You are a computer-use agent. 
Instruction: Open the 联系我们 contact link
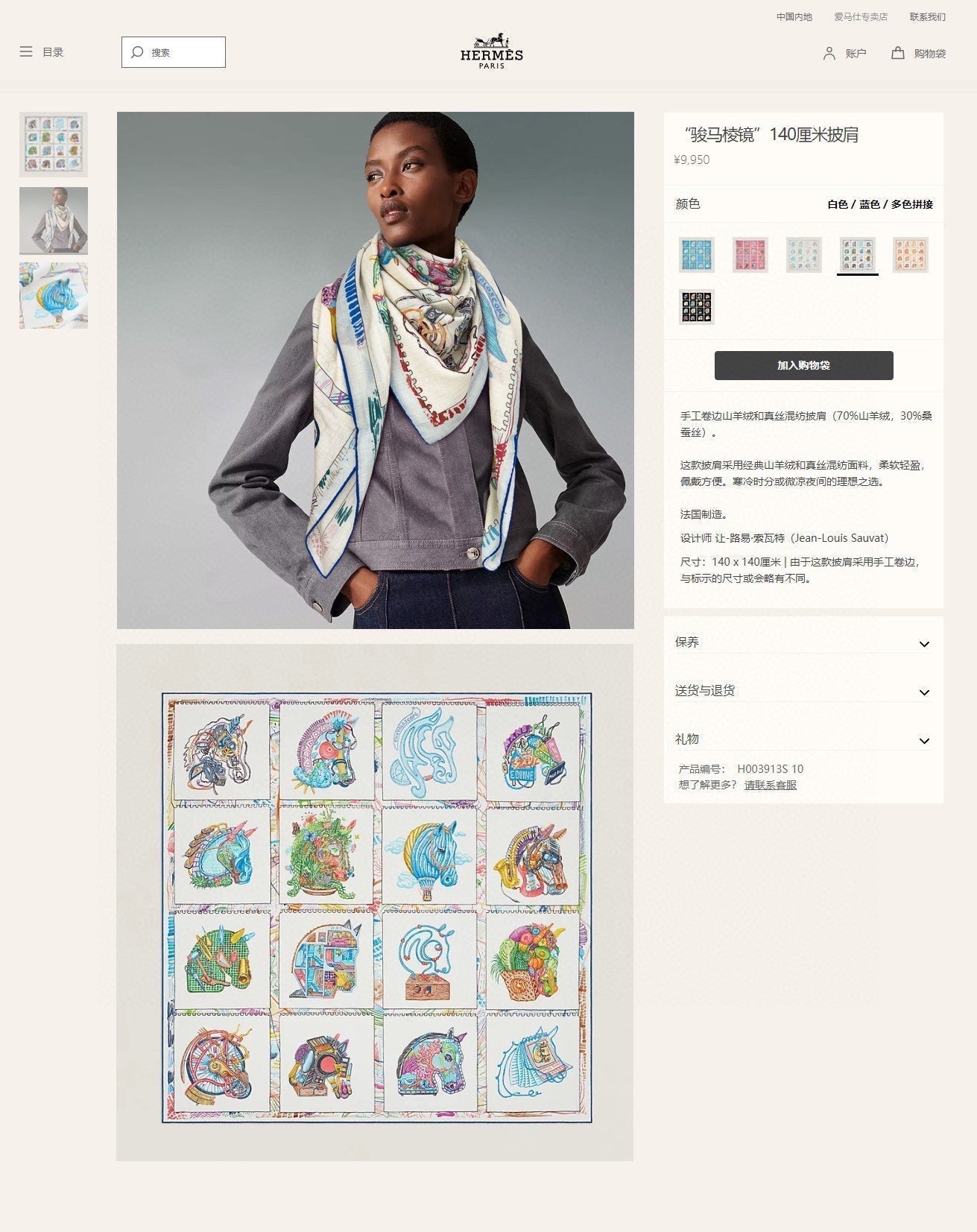tap(928, 16)
